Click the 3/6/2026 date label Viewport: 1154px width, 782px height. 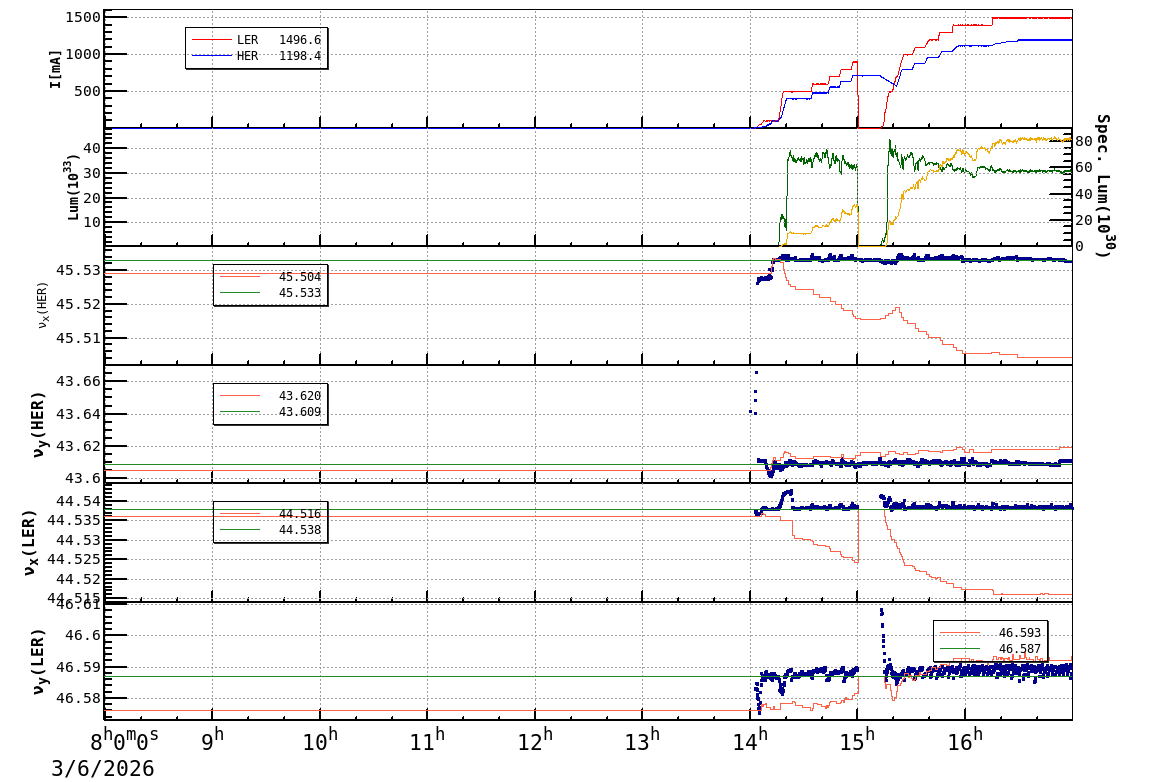[103, 769]
